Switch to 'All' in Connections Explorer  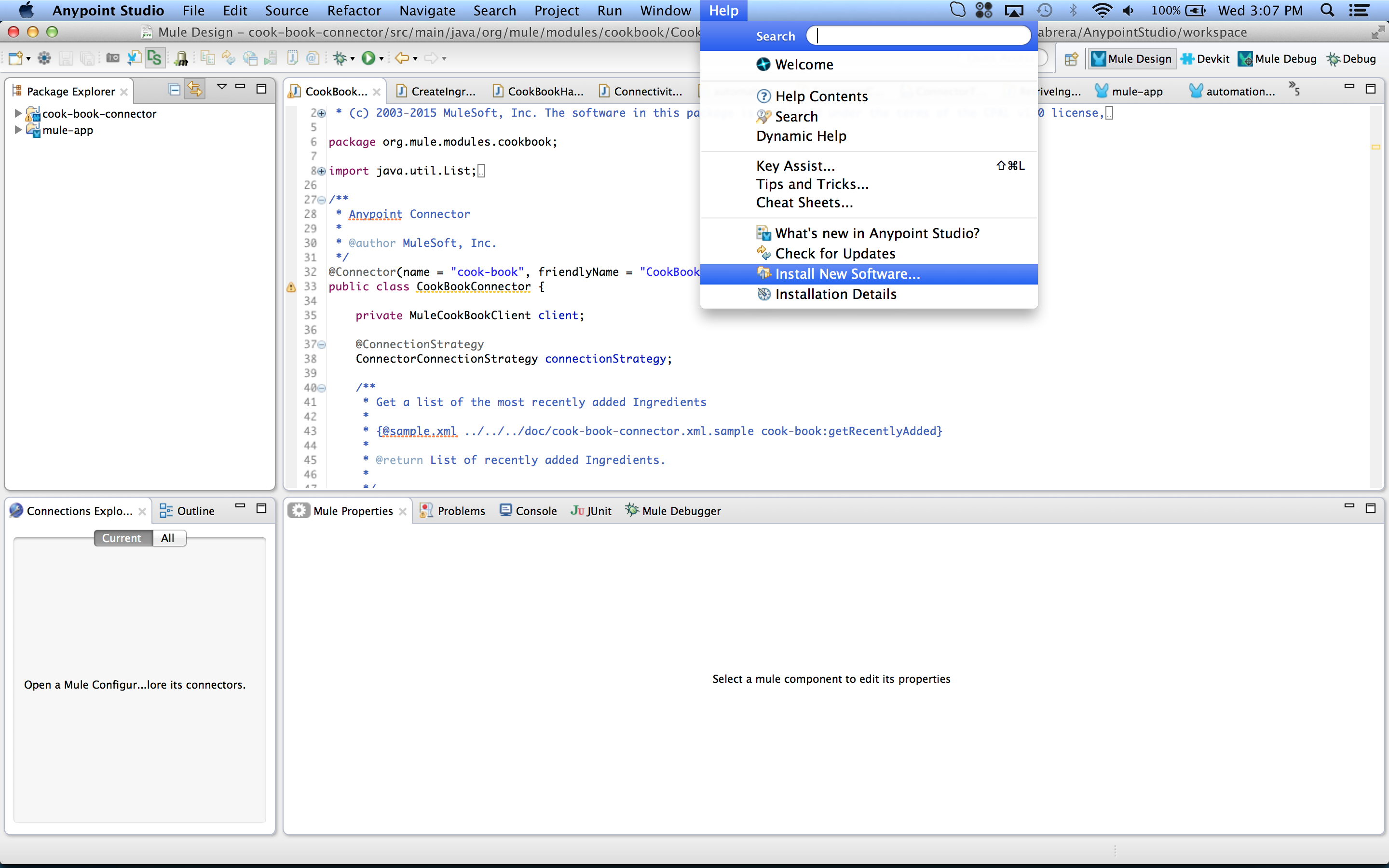pyautogui.click(x=168, y=538)
